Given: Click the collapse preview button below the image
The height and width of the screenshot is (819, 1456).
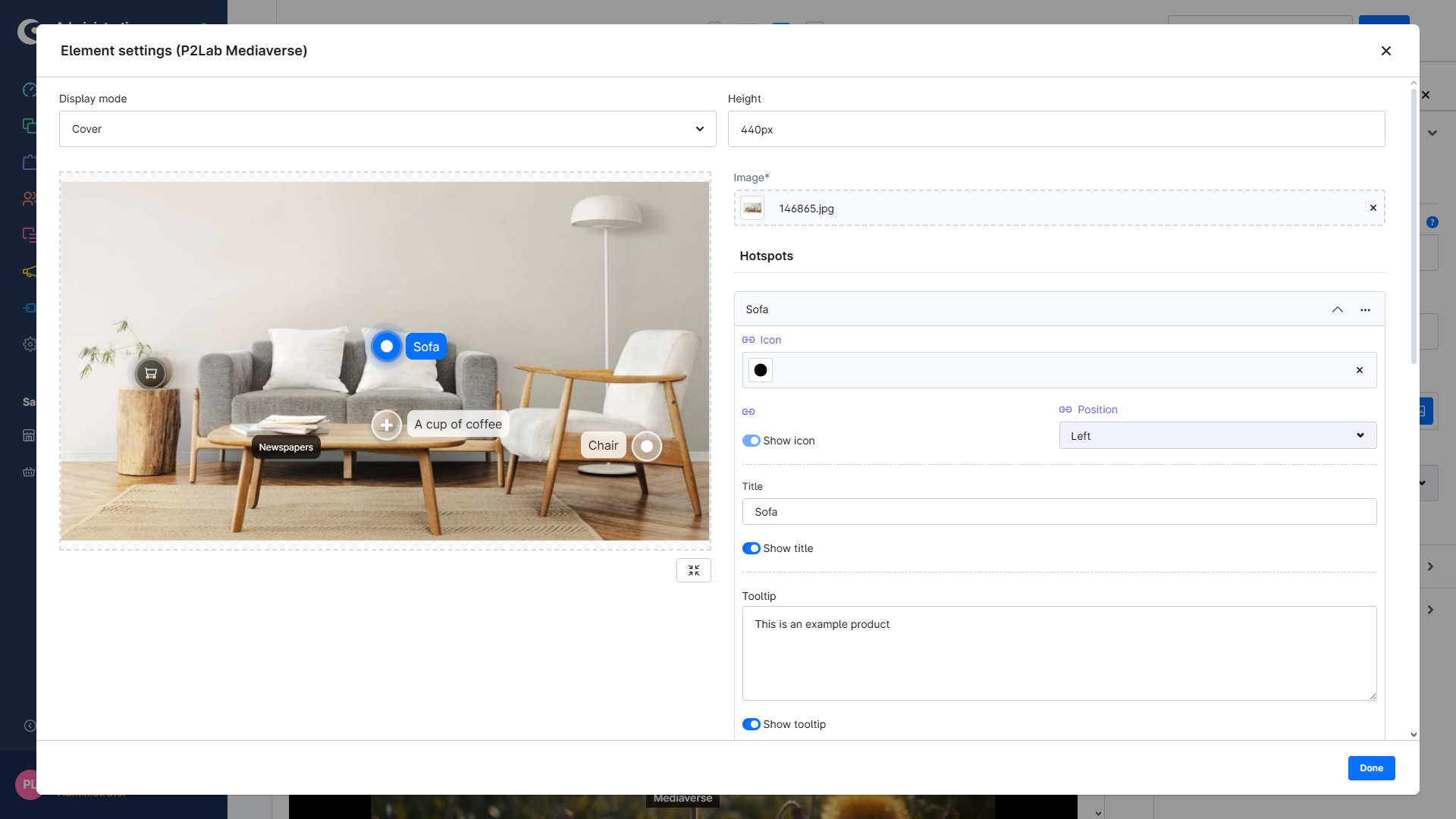Looking at the screenshot, I should tap(693, 570).
